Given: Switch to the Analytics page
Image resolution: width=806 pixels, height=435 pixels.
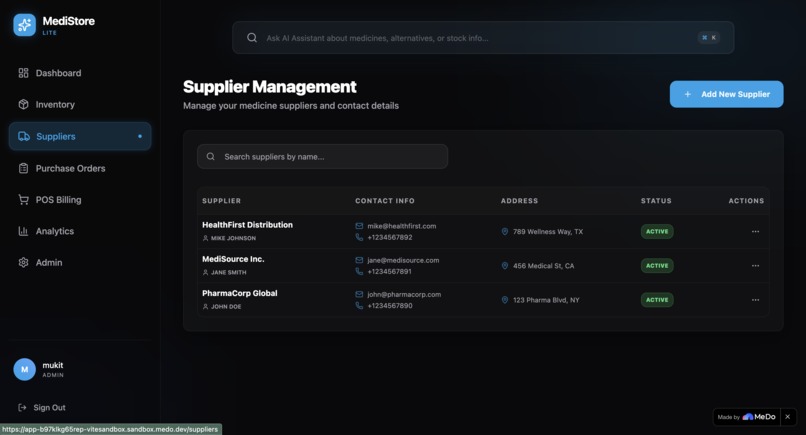Looking at the screenshot, I should pos(80,231).
